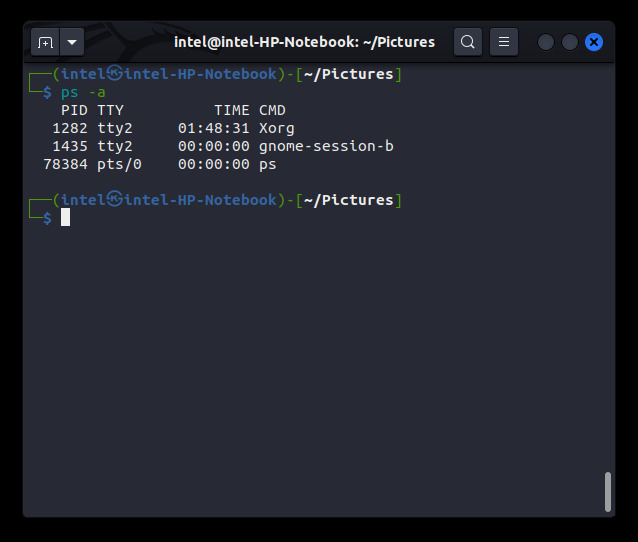Click the time value 01:48:31
The height and width of the screenshot is (542, 638).
tap(214, 128)
